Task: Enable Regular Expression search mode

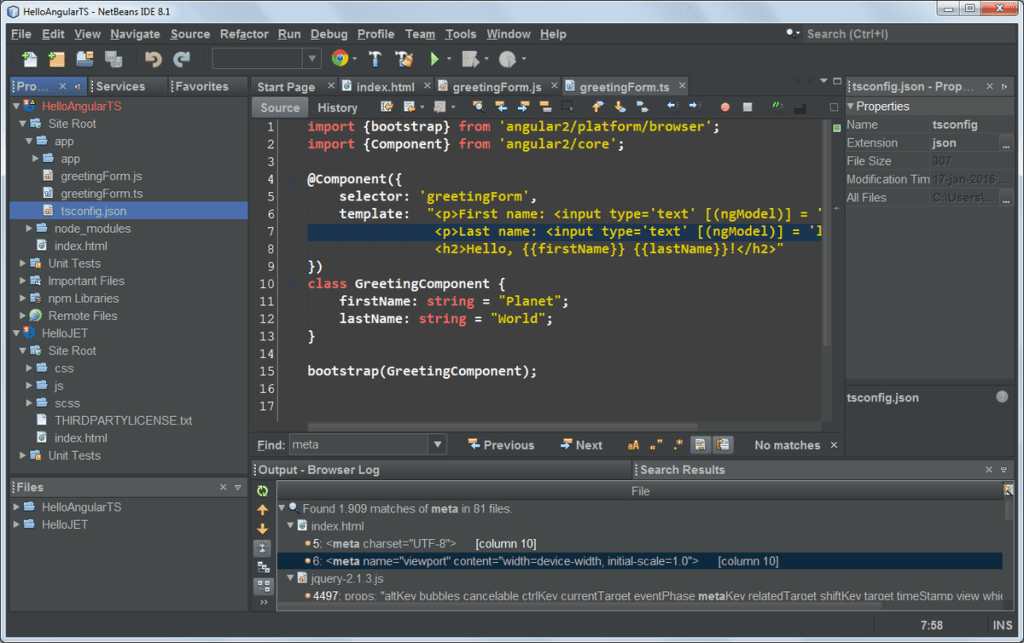Action: tap(676, 444)
